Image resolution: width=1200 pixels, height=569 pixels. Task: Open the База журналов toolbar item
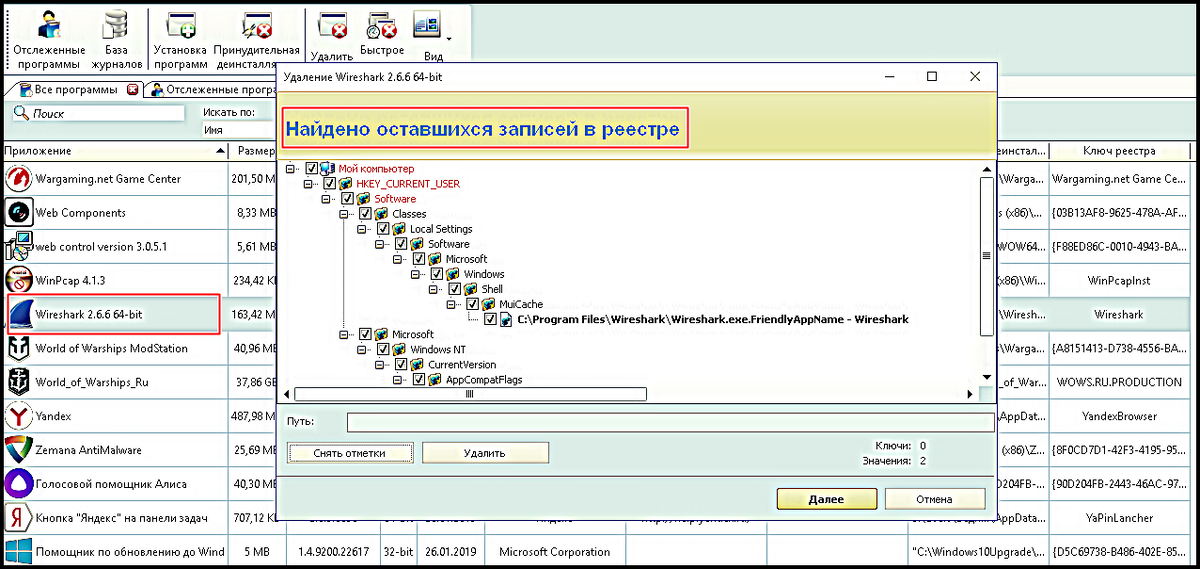116,41
